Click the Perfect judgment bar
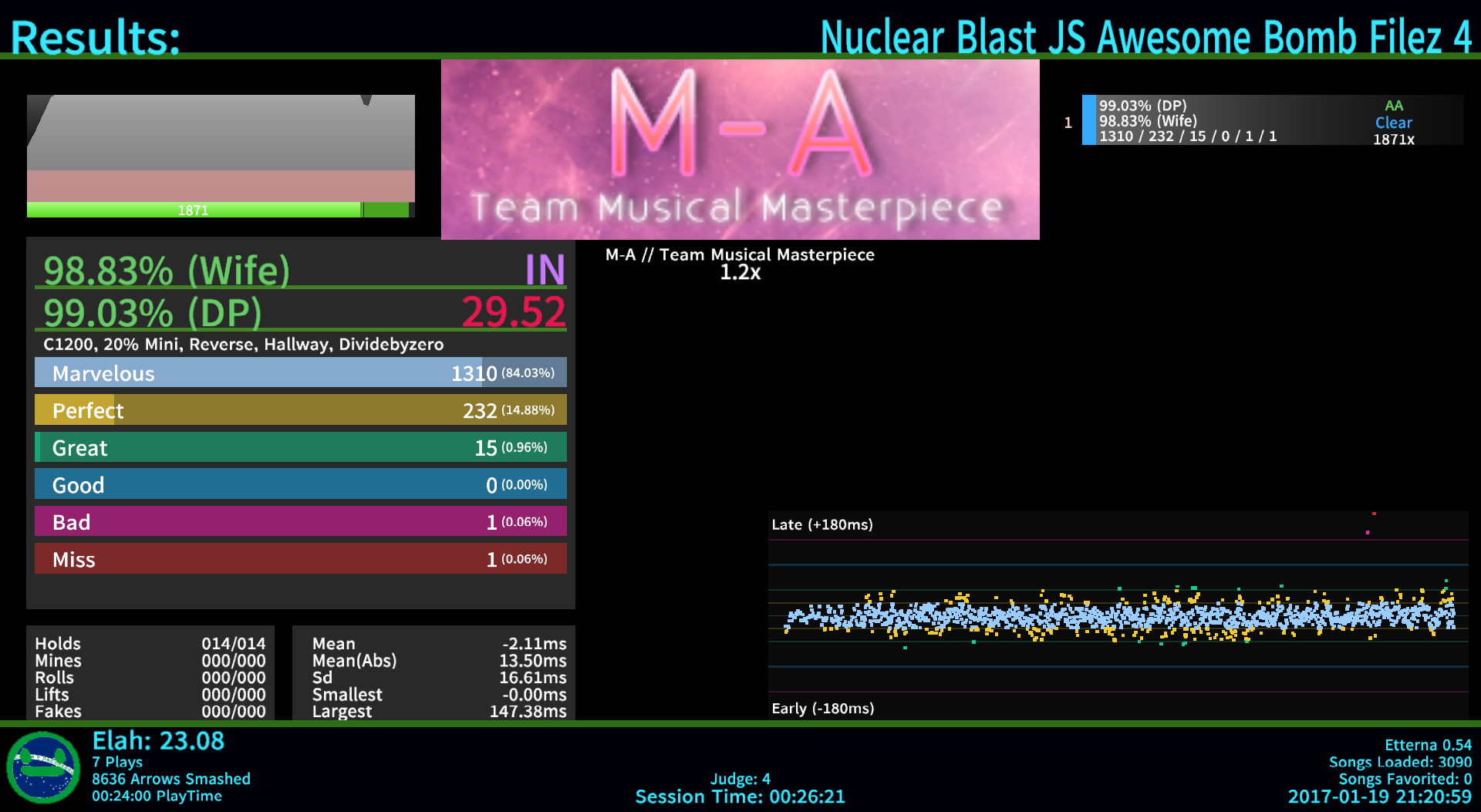The width and height of the screenshot is (1481, 812). coord(300,410)
